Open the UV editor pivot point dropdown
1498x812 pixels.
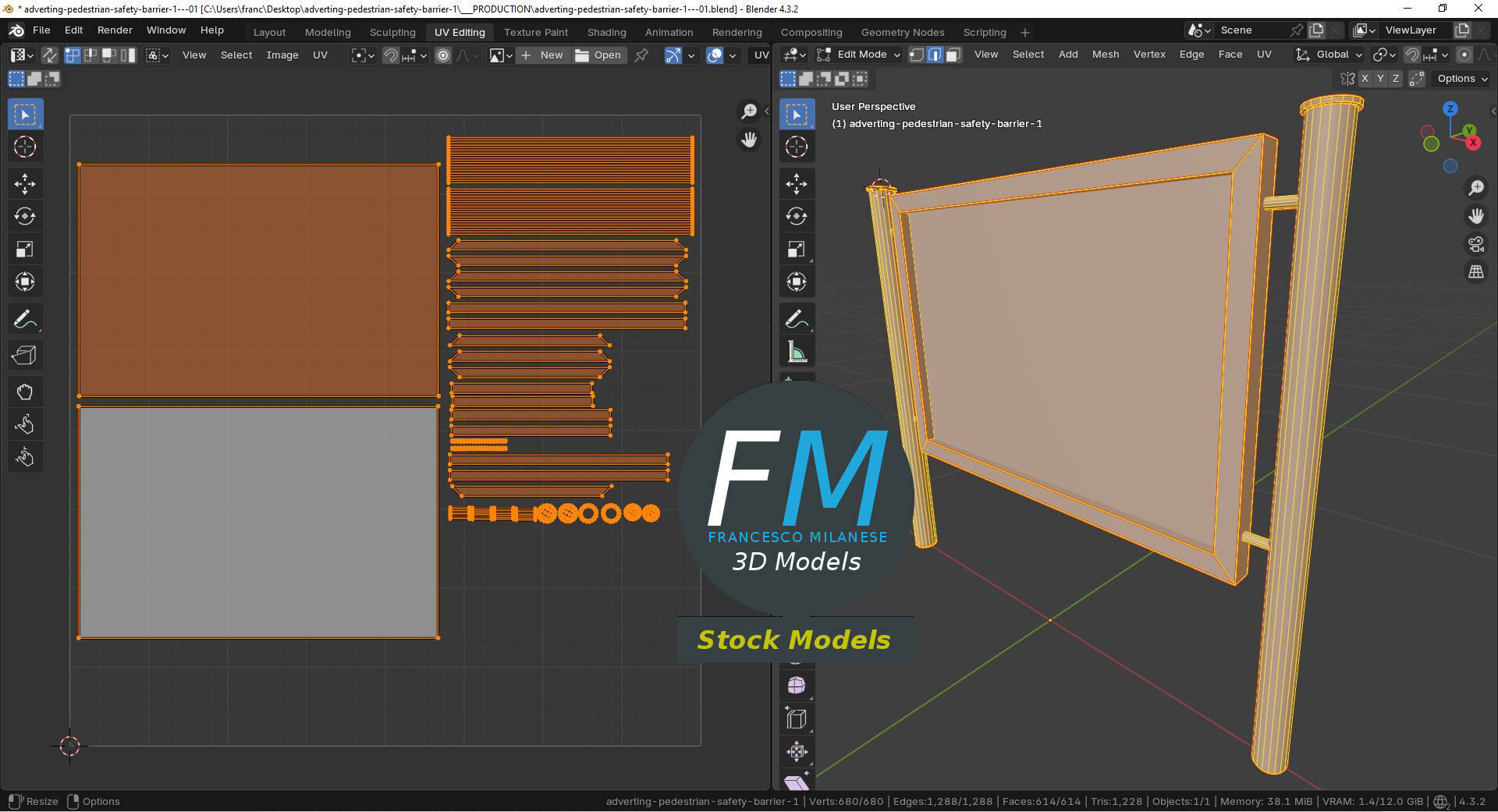(x=363, y=55)
